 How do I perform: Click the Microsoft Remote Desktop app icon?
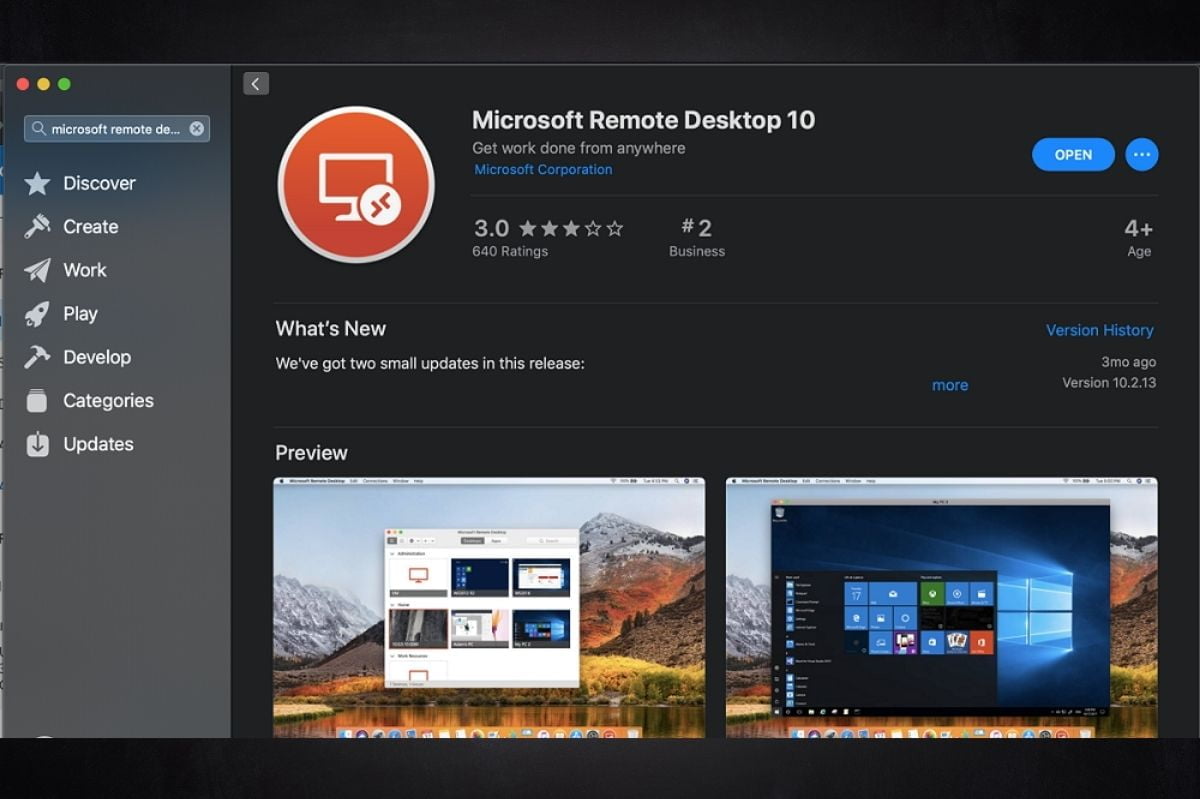356,185
